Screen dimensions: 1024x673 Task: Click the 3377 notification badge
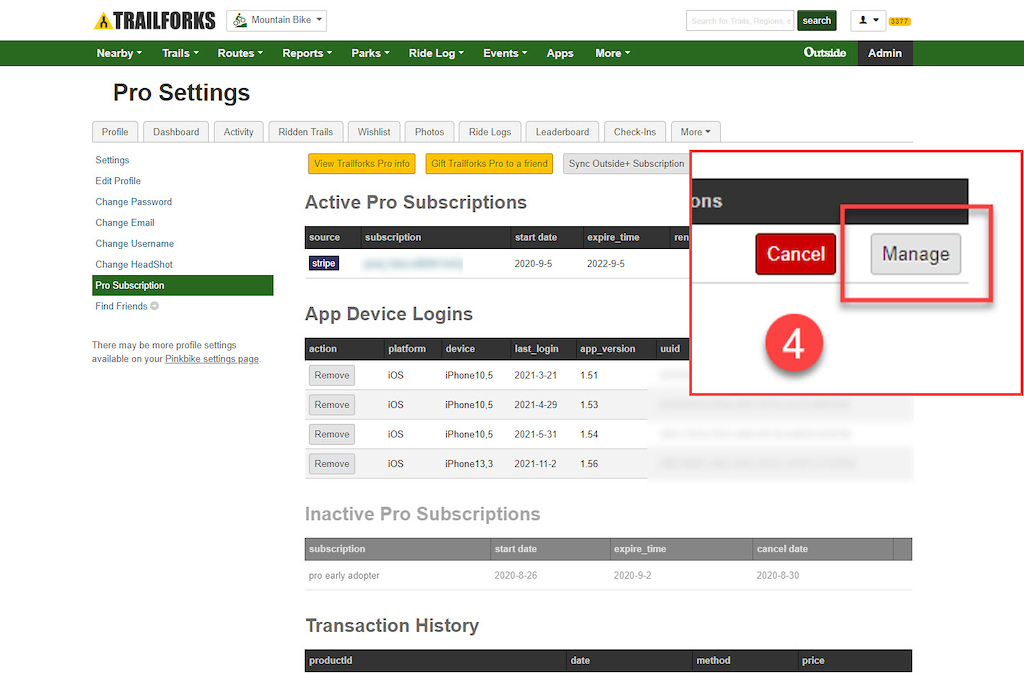tap(899, 21)
